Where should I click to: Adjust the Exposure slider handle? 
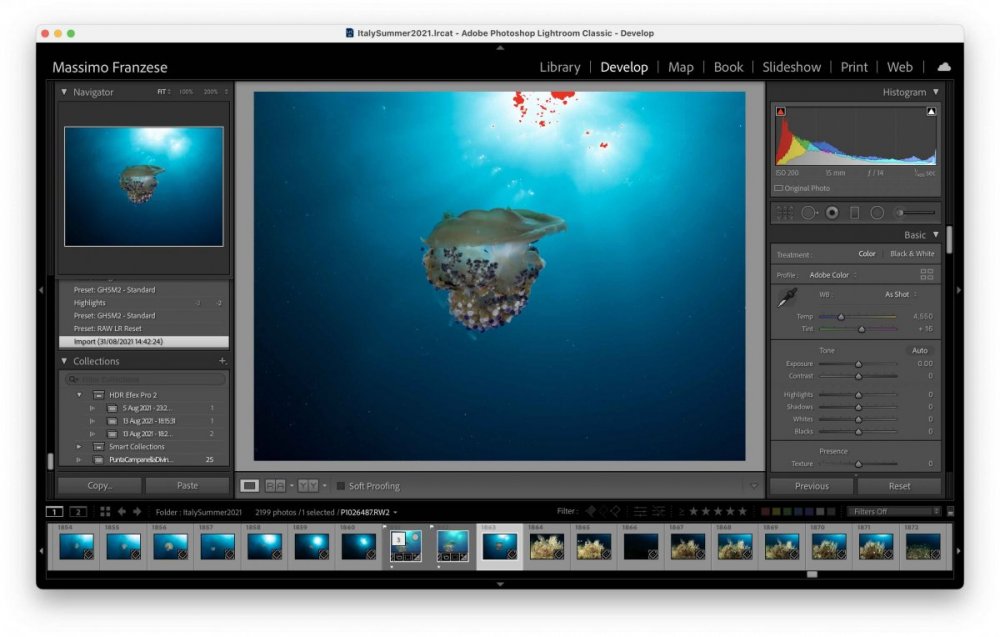pyautogui.click(x=858, y=363)
